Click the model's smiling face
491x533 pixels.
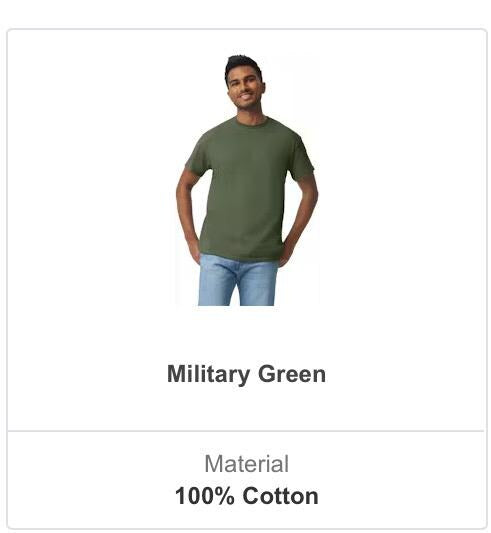[246, 87]
